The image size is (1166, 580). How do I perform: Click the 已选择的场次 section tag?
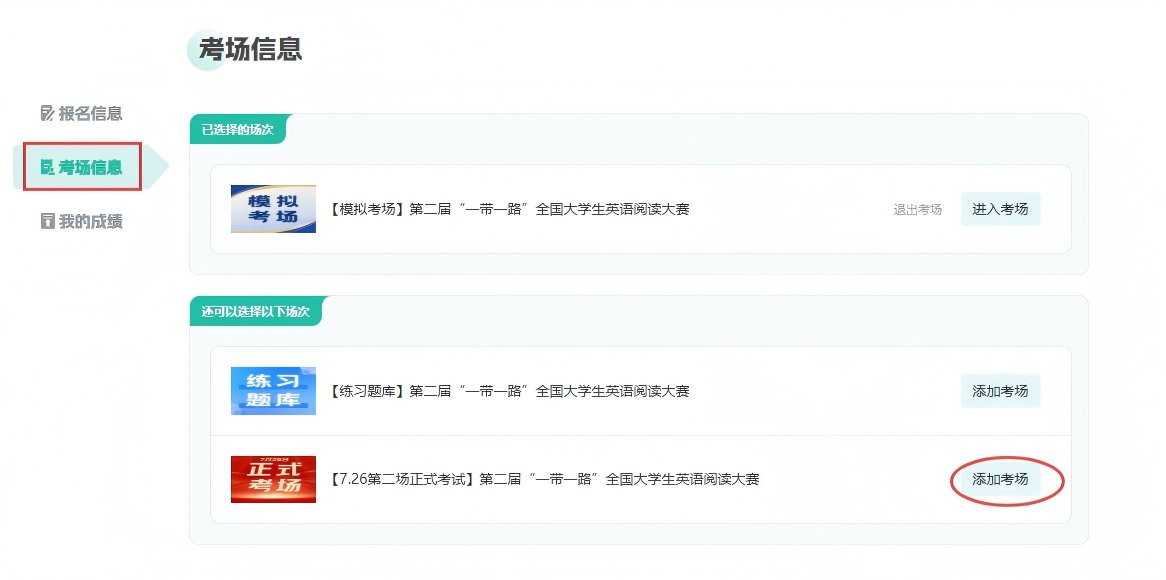pos(238,129)
